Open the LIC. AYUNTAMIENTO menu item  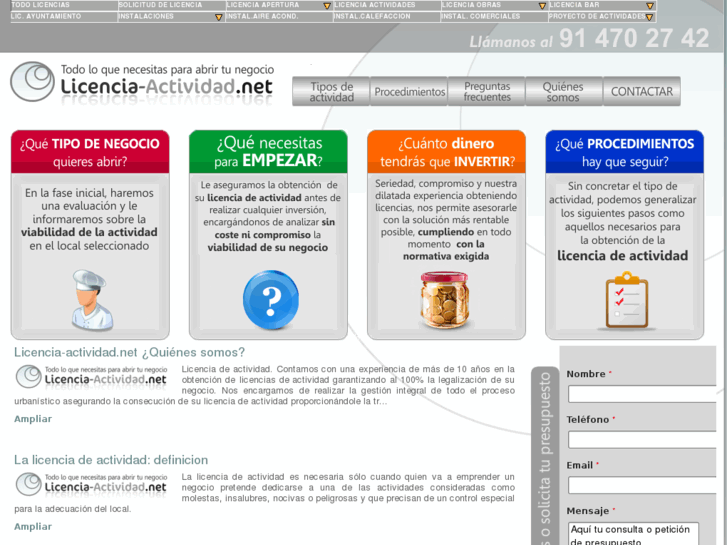pos(64,16)
